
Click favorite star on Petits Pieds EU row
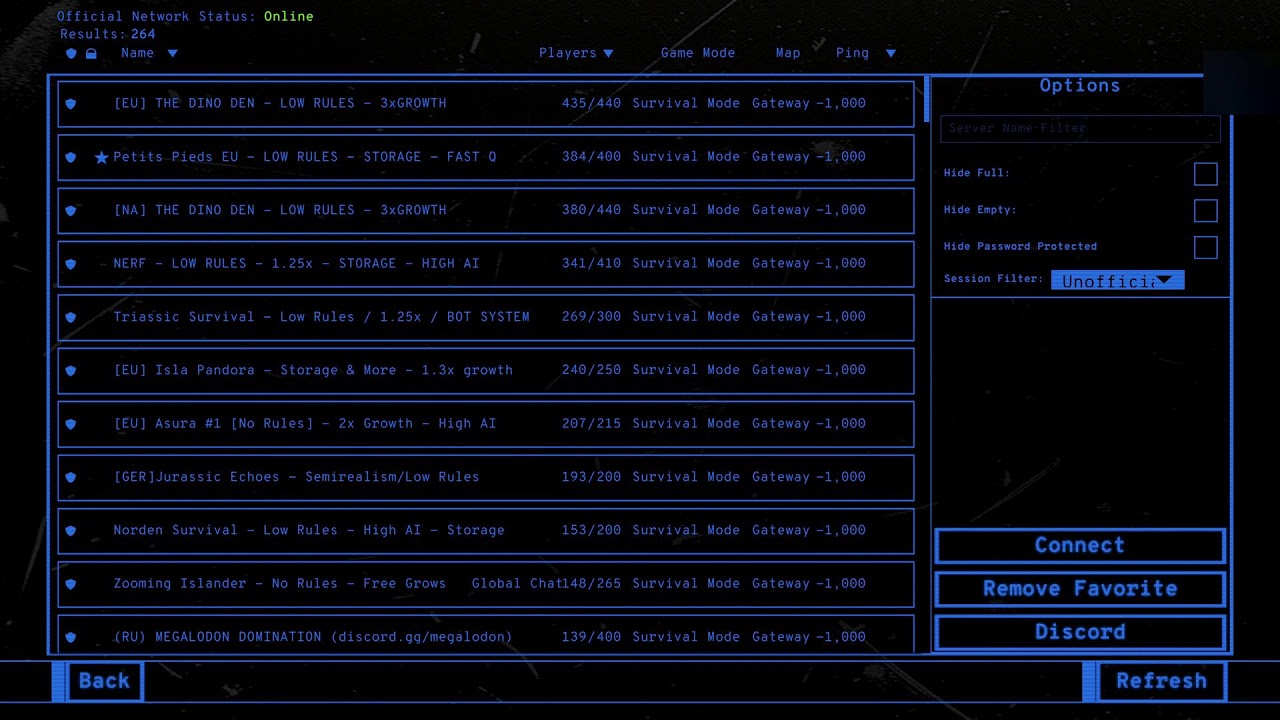101,157
